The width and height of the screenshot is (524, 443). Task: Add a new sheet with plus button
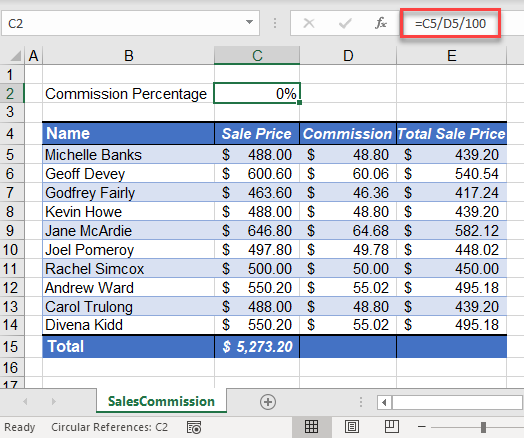268,402
